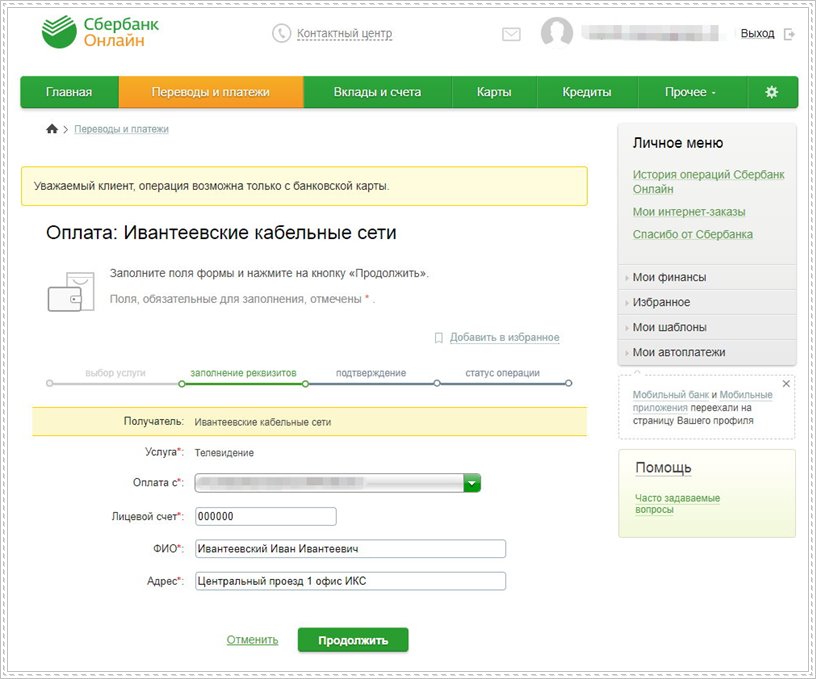This screenshot has width=816, height=679.
Task: Close the Мобильный банк notice
Action: (x=786, y=383)
